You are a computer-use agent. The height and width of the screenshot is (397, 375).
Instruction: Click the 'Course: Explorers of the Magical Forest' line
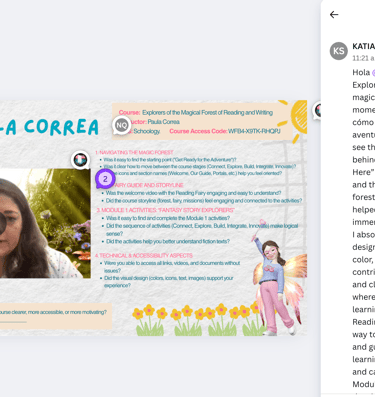coord(196,113)
